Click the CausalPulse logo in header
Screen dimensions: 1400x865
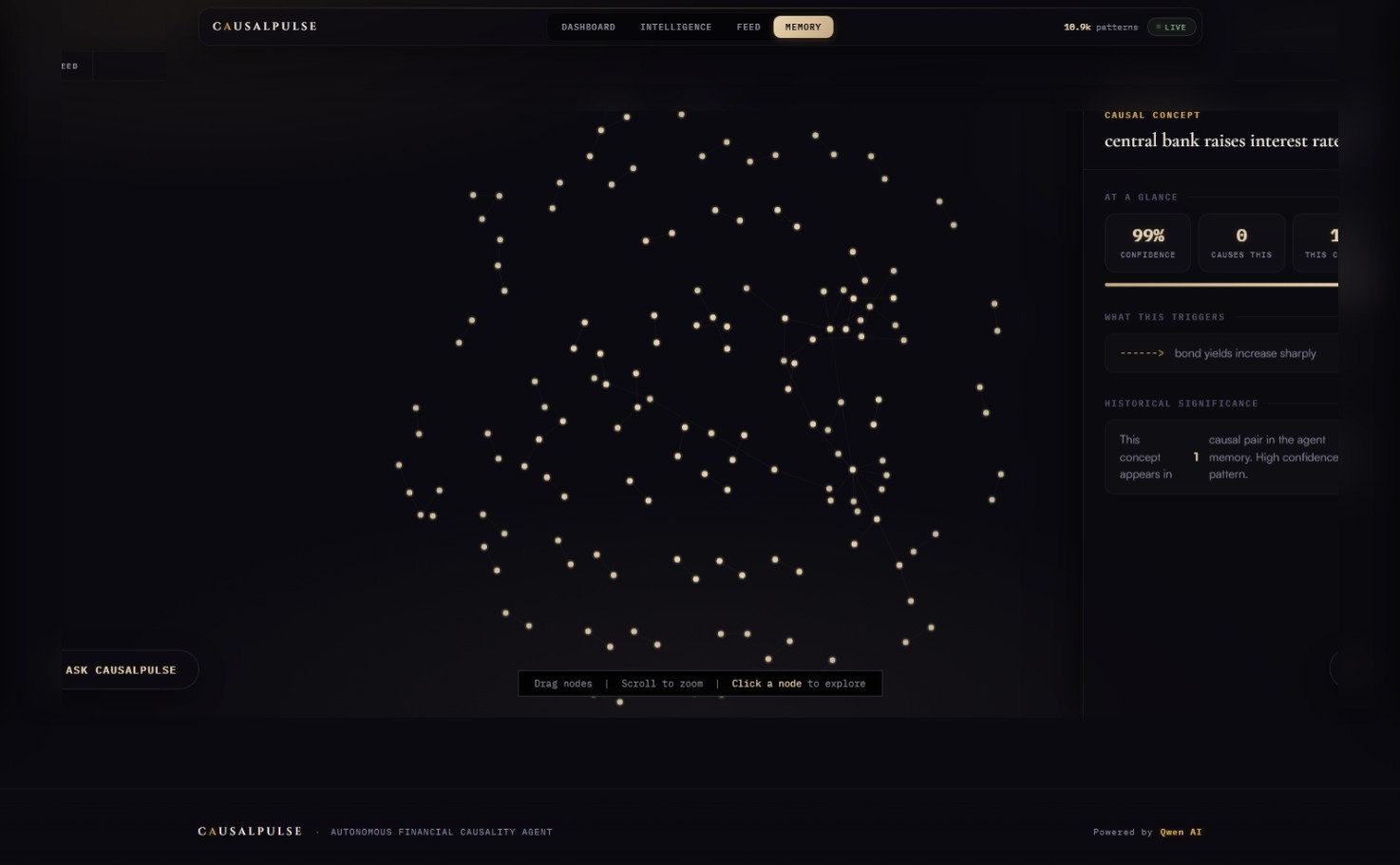click(265, 27)
